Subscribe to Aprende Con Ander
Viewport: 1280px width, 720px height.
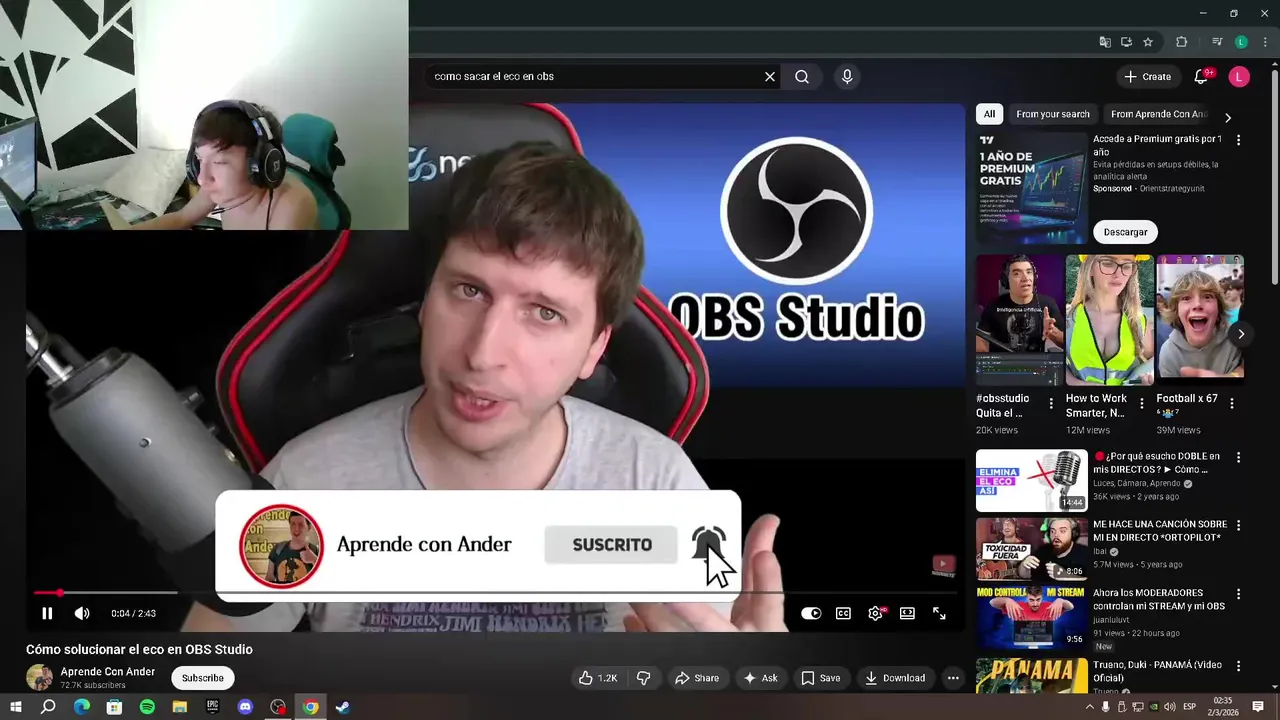[x=203, y=678]
